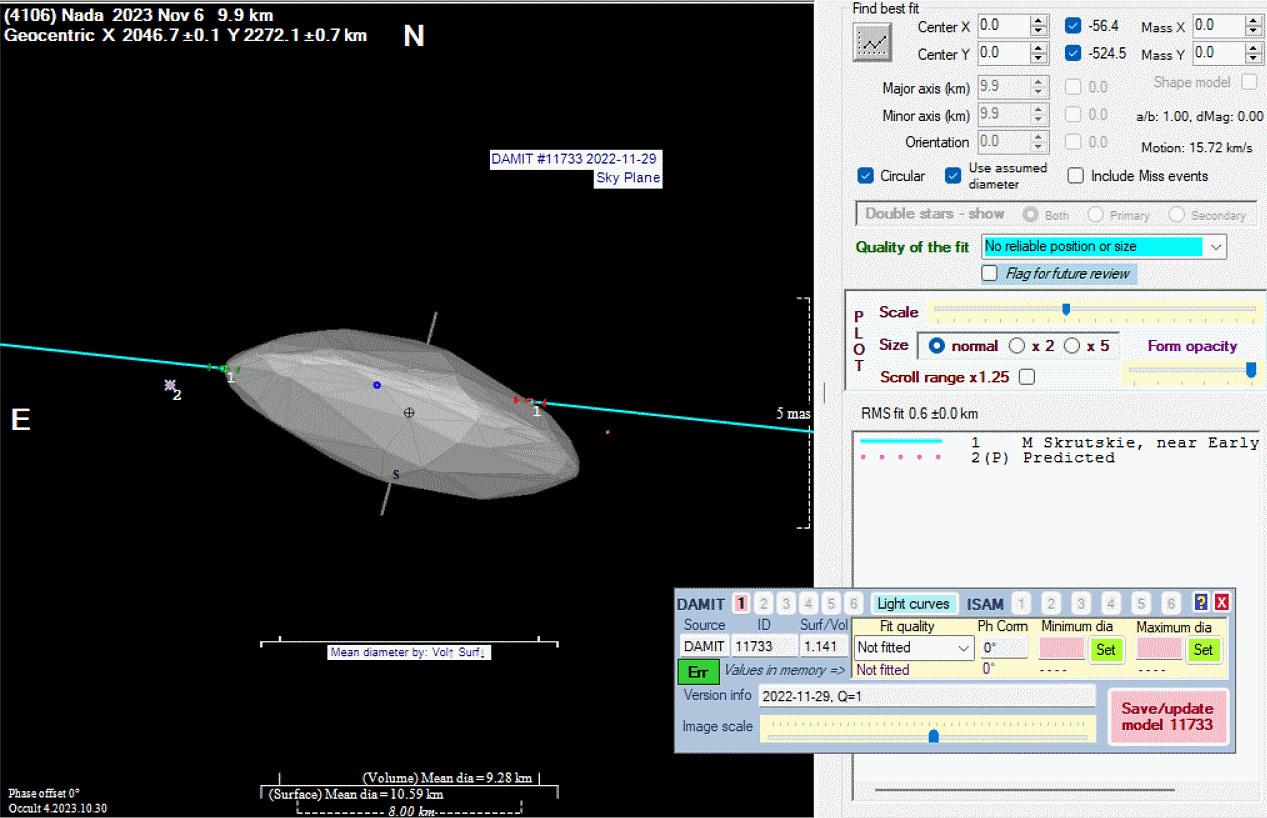Click the DAMIT #11733 sky plane label
Viewport: 1267px width, 818px height.
[576, 168]
